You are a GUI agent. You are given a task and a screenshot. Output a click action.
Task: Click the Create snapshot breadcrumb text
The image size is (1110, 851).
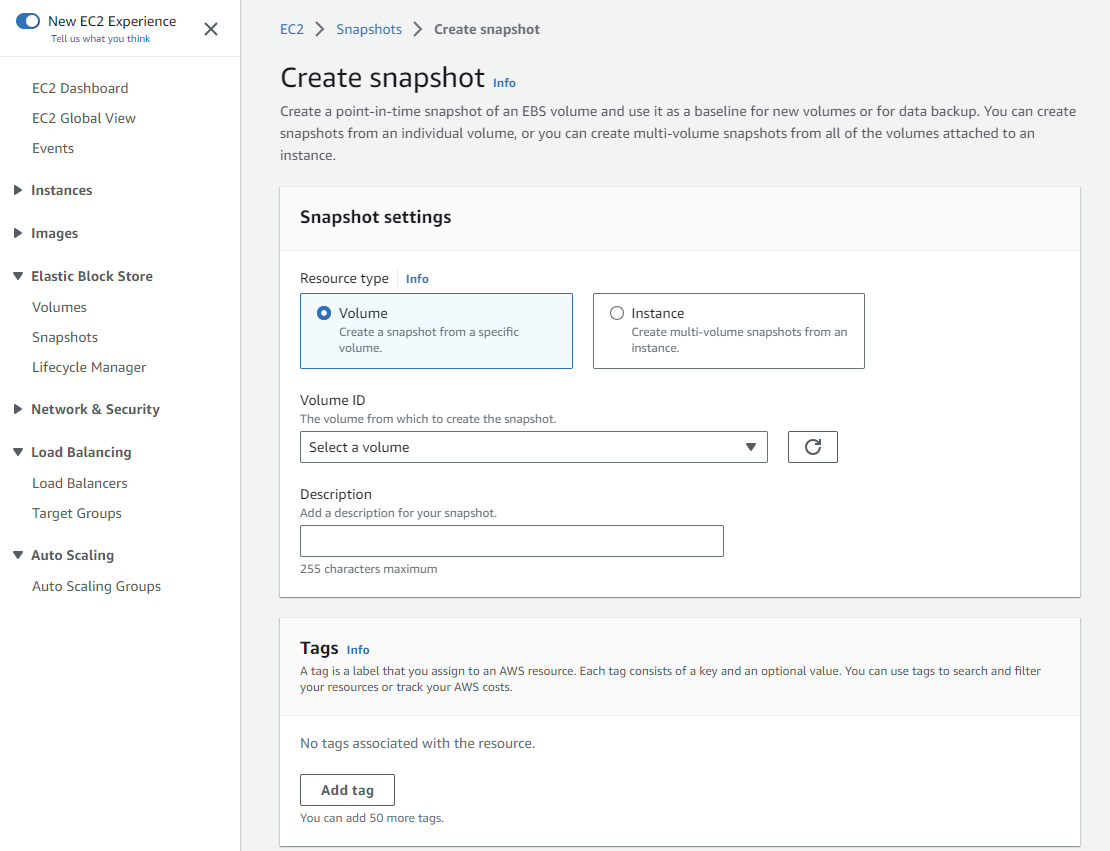(486, 29)
